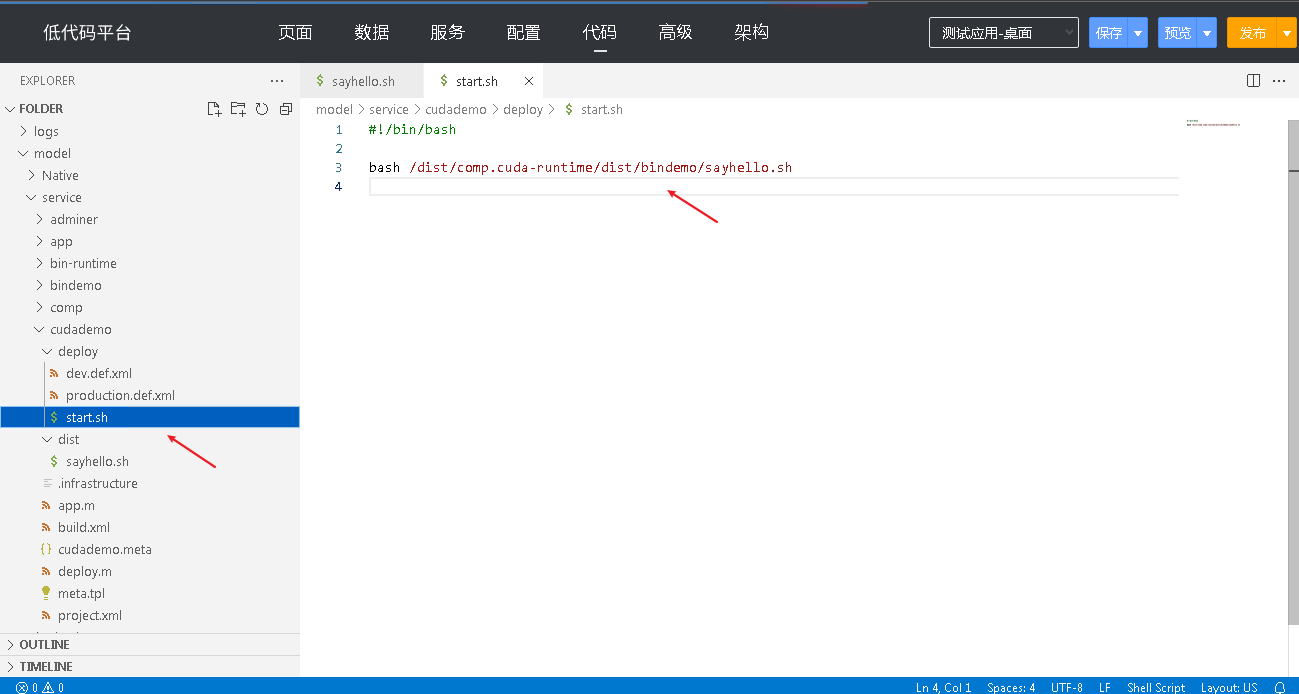Image resolution: width=1299 pixels, height=694 pixels.
Task: Open dropdown arrow next to 保存
Action: [x=1138, y=33]
